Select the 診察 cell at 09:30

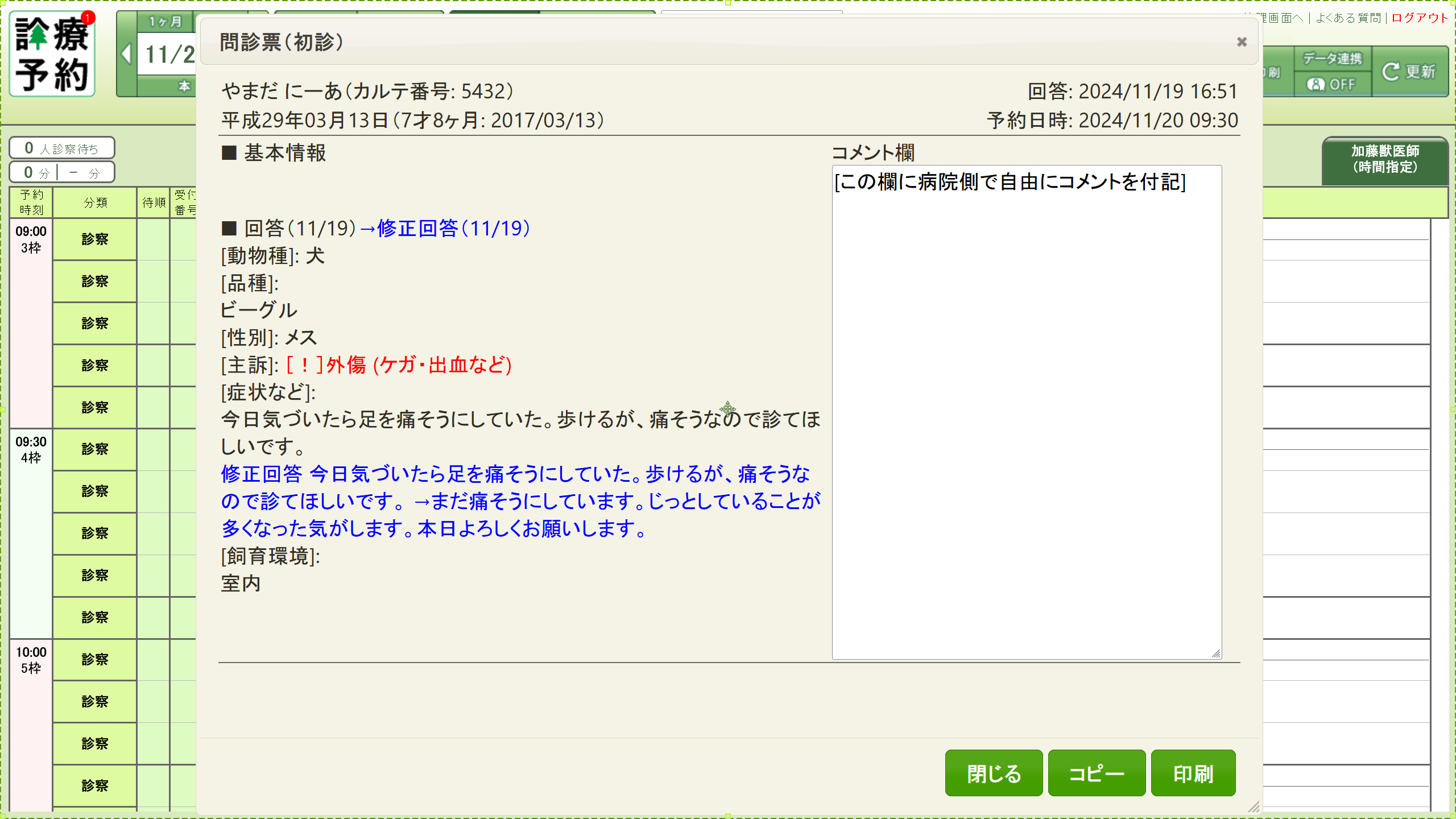(x=94, y=449)
